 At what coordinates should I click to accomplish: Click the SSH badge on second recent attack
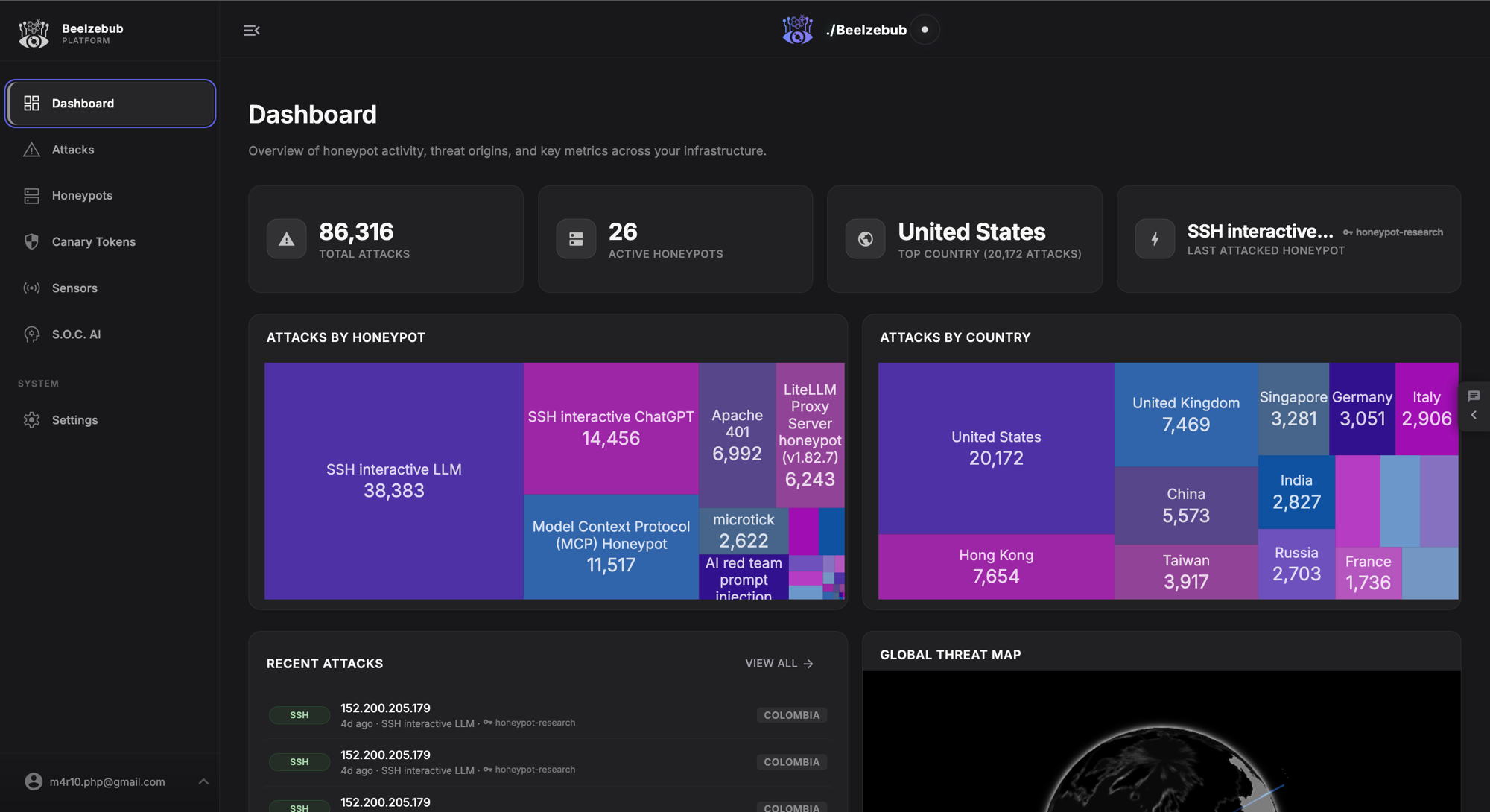(299, 762)
